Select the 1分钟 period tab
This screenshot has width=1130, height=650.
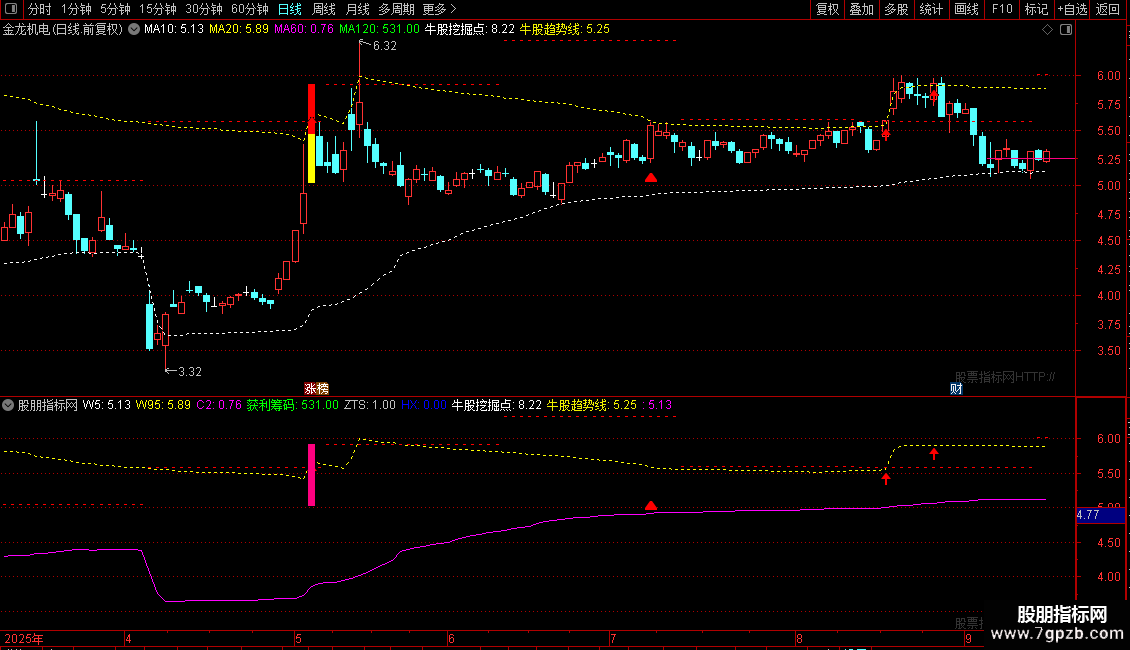(x=76, y=9)
